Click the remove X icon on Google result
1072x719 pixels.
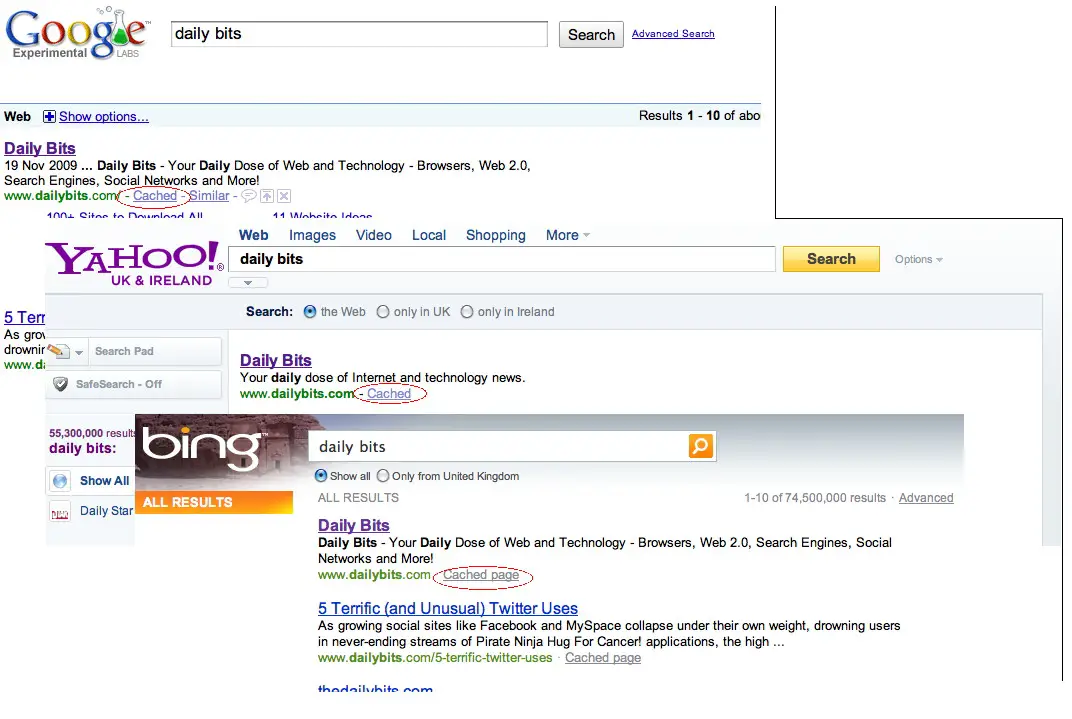(x=284, y=196)
